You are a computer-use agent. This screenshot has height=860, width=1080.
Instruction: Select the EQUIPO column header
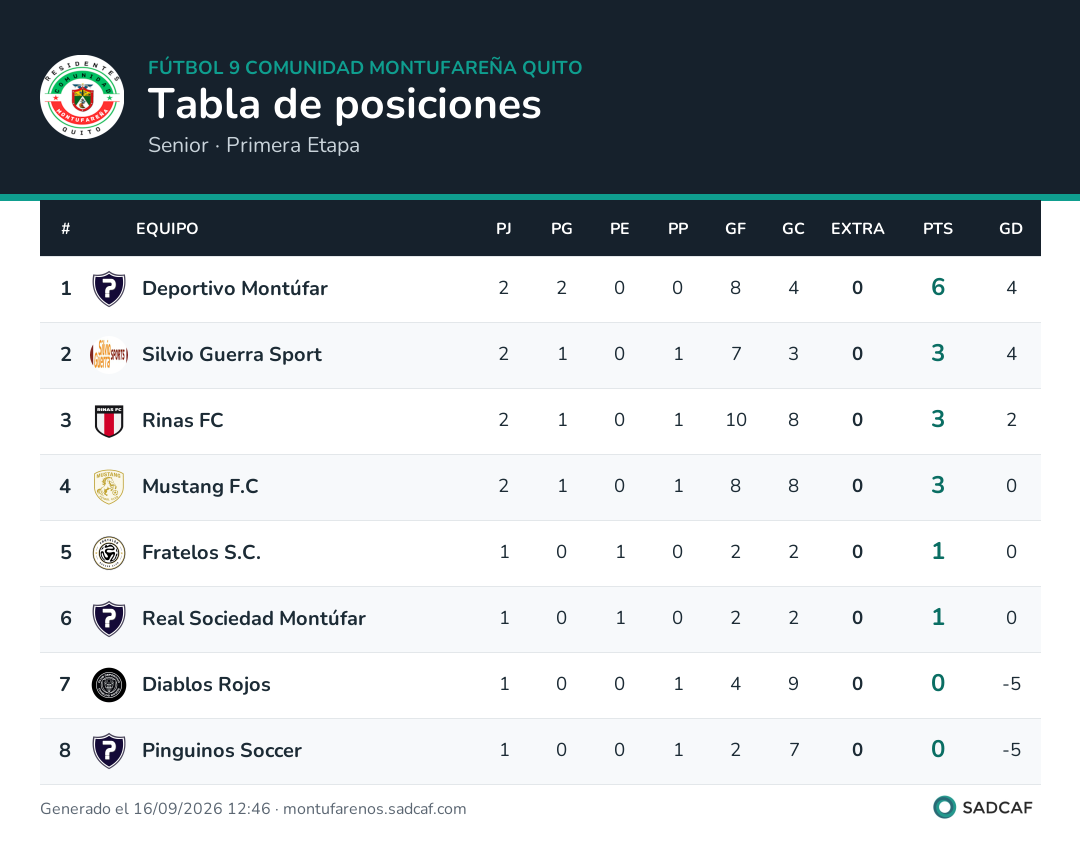tap(167, 229)
